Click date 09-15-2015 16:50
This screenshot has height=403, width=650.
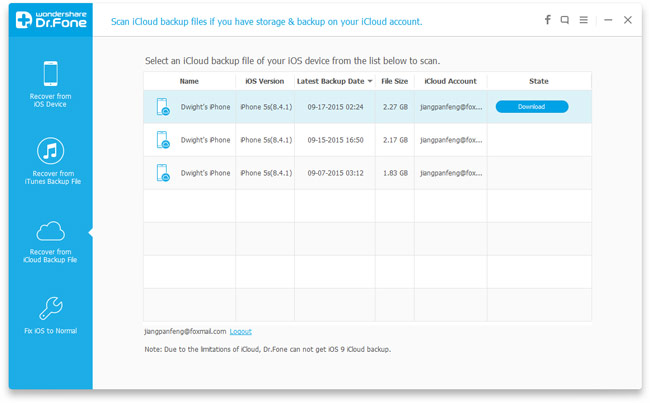(335, 140)
